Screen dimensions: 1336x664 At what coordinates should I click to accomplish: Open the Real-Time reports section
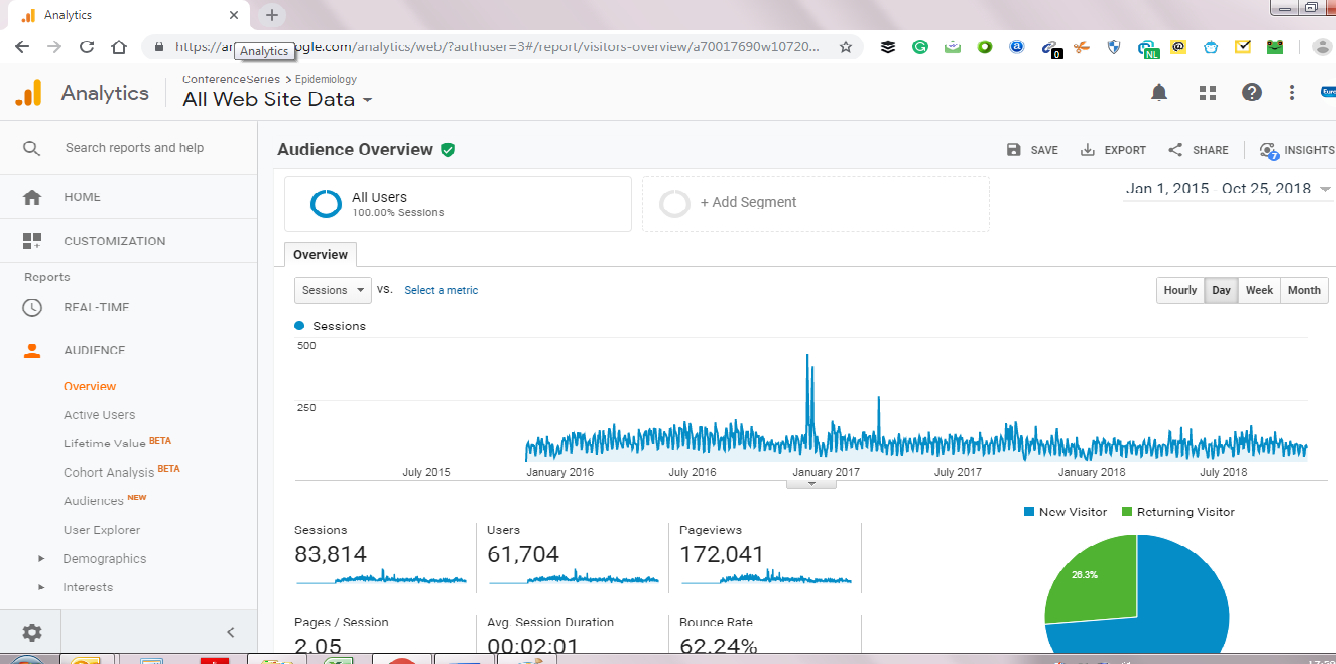(97, 307)
